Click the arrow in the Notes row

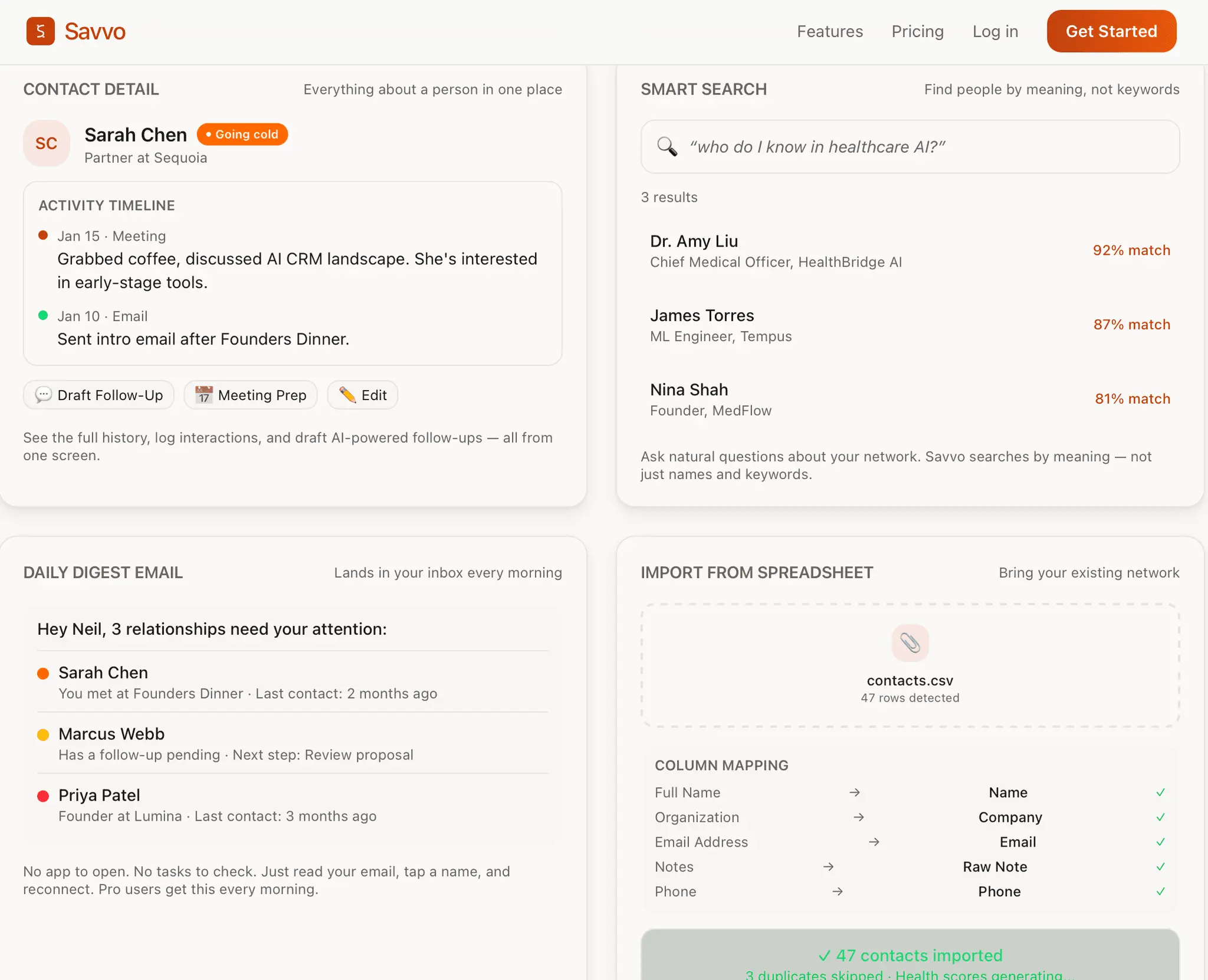[828, 867]
